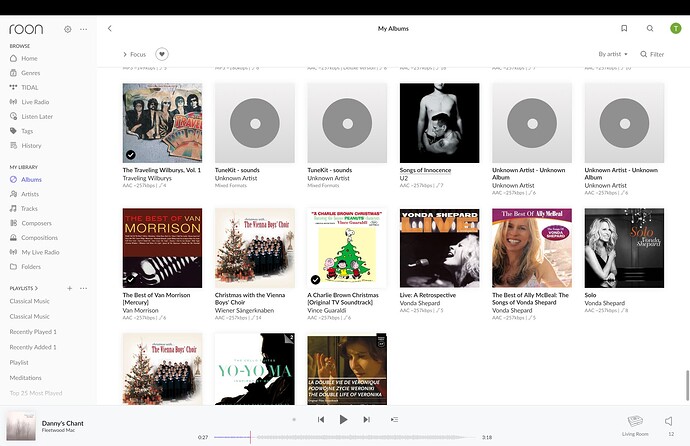The height and width of the screenshot is (446, 690).
Task: Click the dot indicator left of previous-track button
Action: pyautogui.click(x=294, y=420)
